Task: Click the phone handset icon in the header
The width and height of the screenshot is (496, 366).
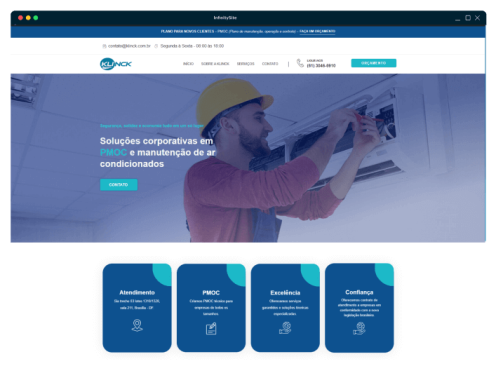Action: pos(300,63)
